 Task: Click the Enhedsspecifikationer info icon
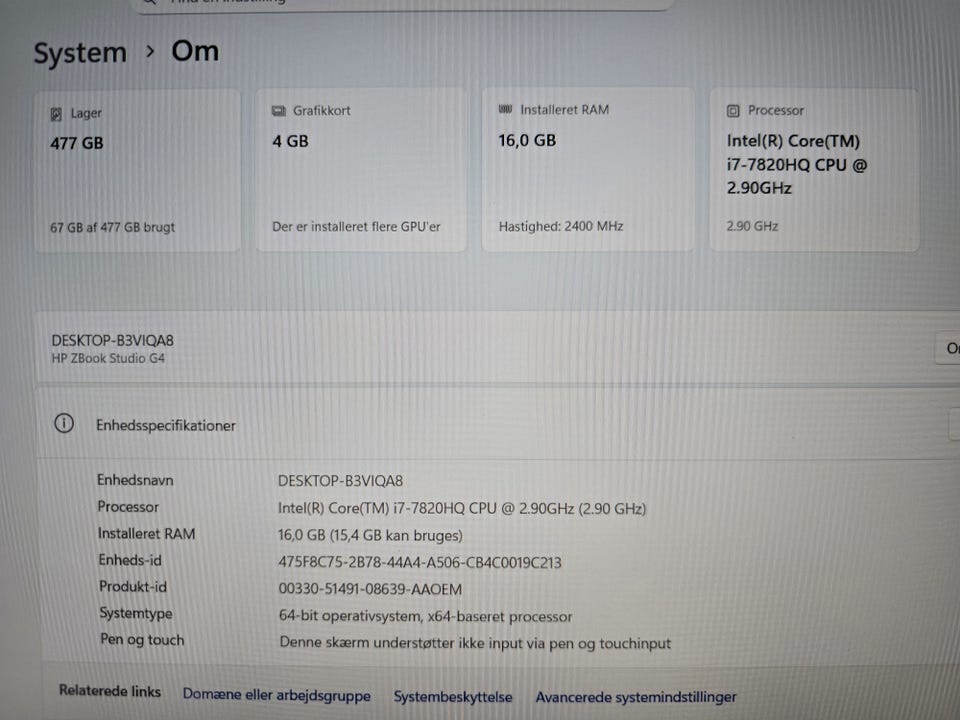point(64,424)
